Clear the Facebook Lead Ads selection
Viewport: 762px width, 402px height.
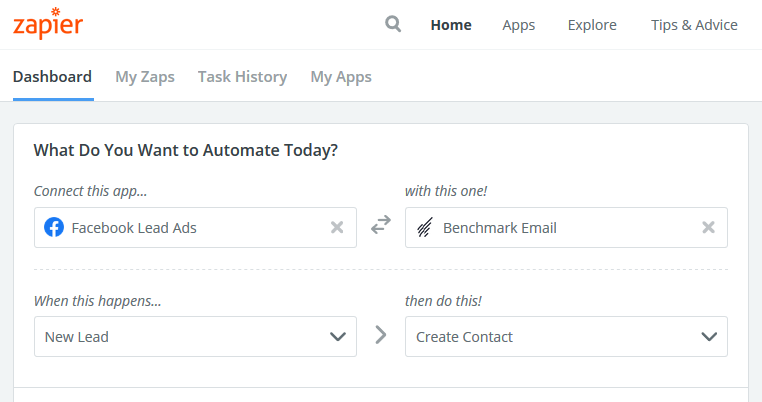click(337, 228)
